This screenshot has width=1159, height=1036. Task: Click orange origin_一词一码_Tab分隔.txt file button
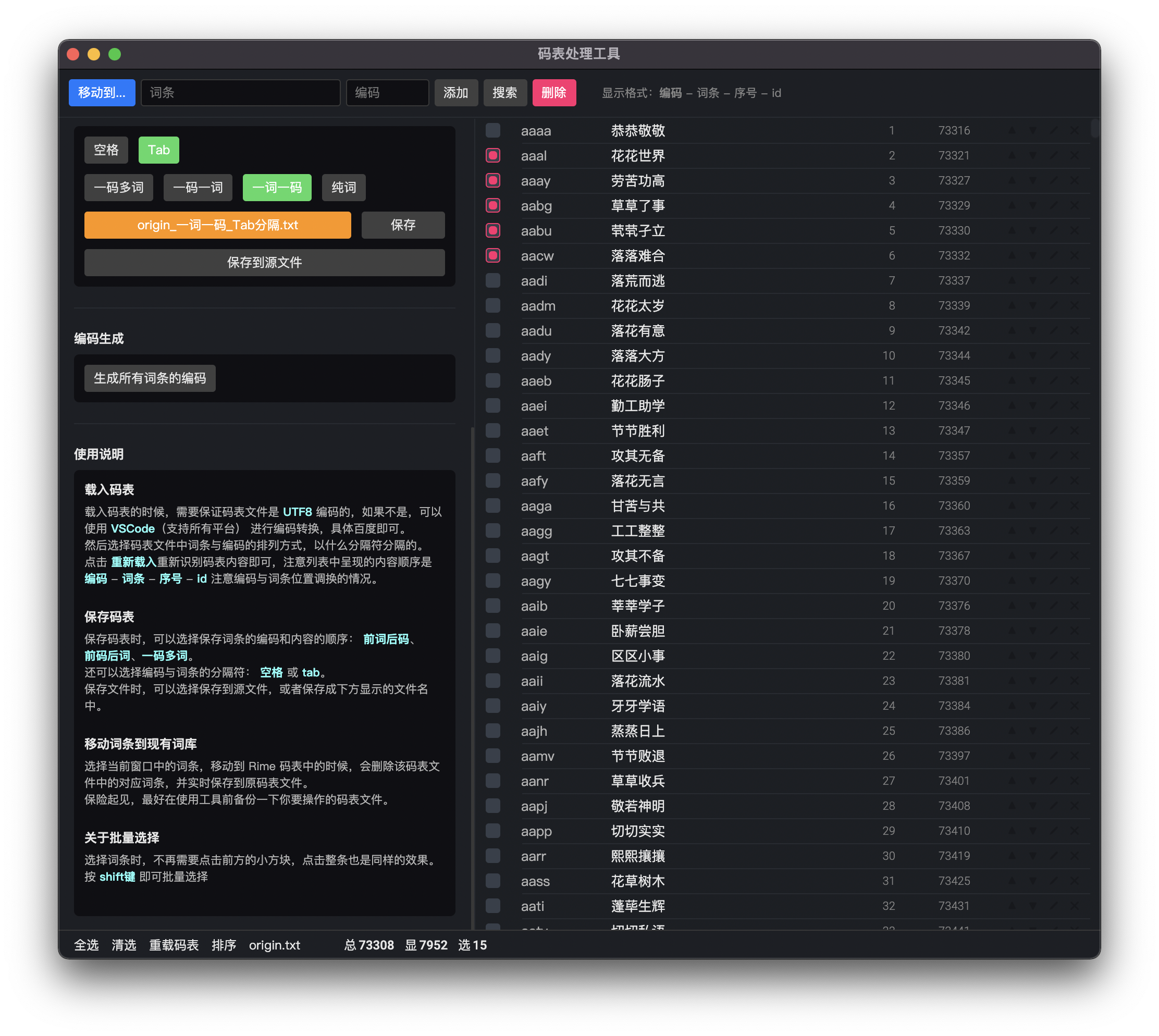tap(217, 225)
